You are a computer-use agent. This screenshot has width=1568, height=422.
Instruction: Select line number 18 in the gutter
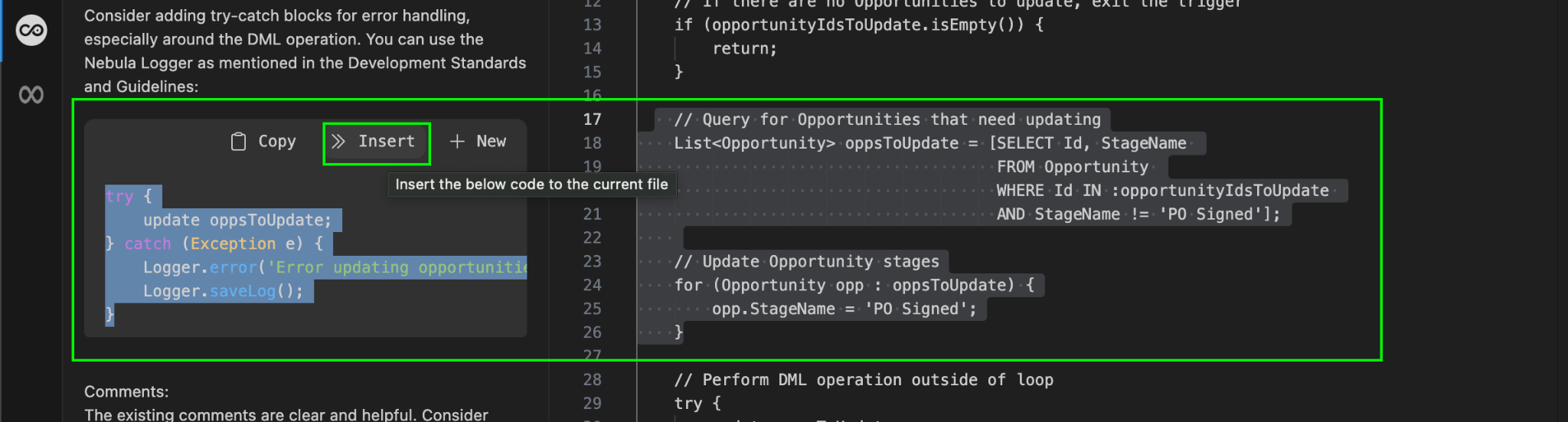(x=592, y=143)
